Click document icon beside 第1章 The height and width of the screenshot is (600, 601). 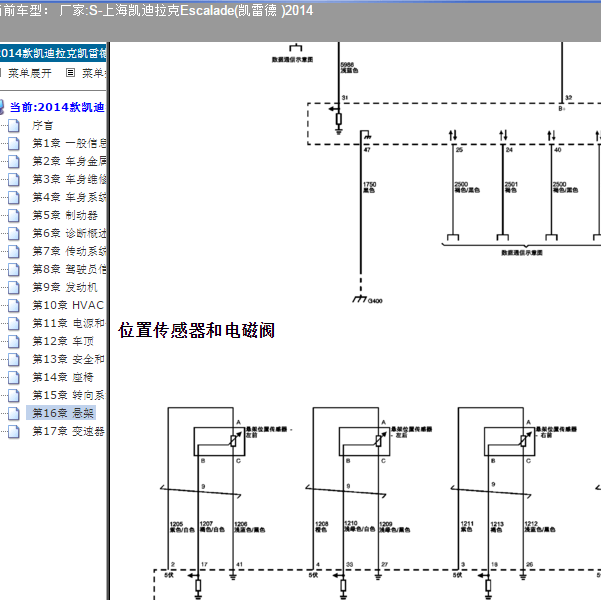click(x=14, y=144)
